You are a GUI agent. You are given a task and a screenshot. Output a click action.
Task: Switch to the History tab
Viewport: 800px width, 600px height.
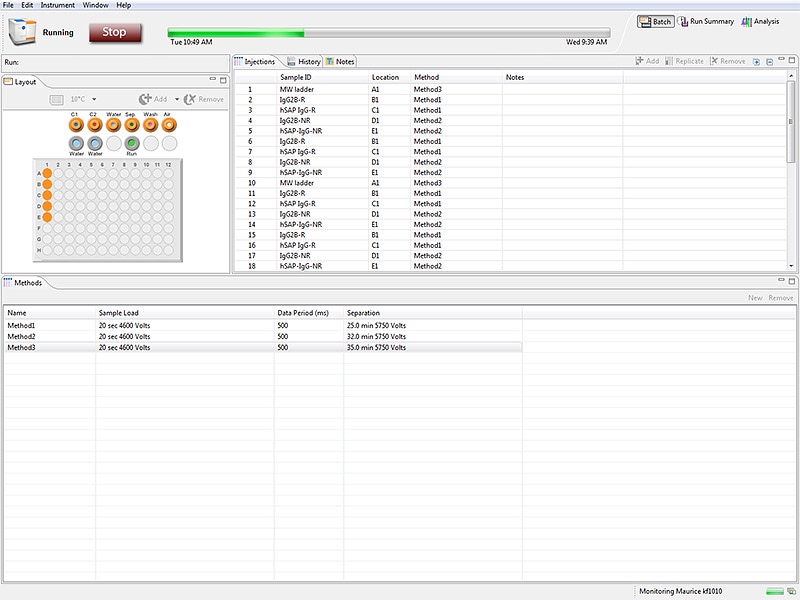pyautogui.click(x=304, y=61)
